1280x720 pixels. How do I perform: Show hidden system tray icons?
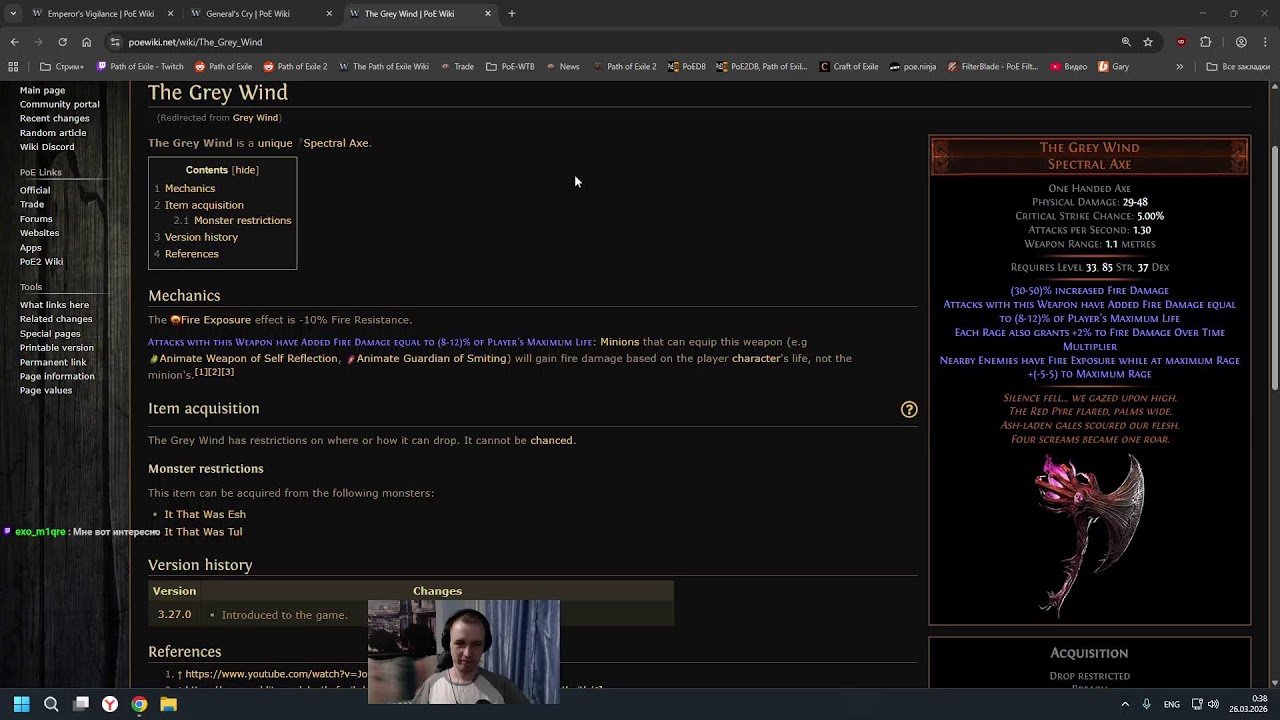point(1125,704)
